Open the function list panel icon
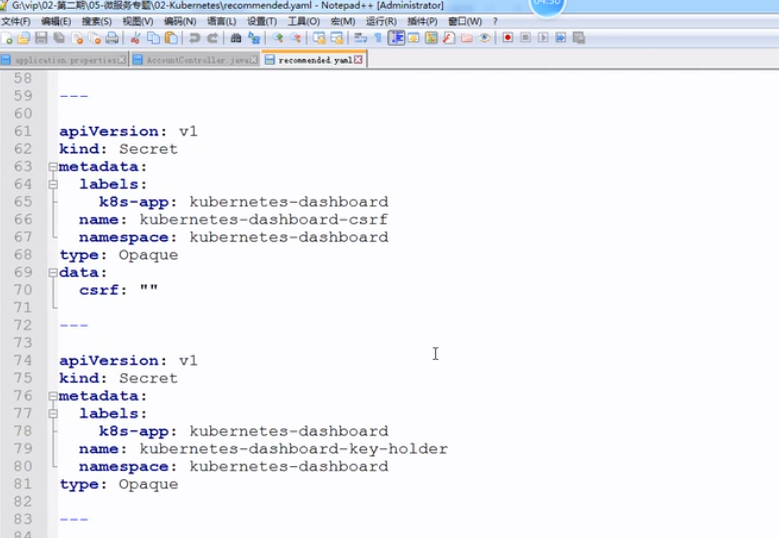Screen dimensions: 779x538 [x=449, y=38]
